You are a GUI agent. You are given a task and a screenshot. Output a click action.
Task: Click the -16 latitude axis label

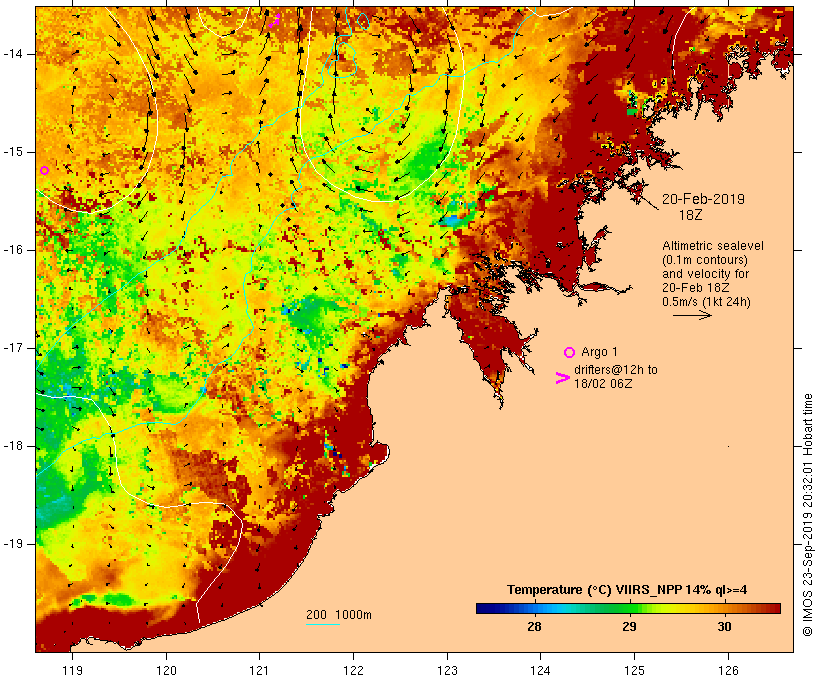click(13, 250)
